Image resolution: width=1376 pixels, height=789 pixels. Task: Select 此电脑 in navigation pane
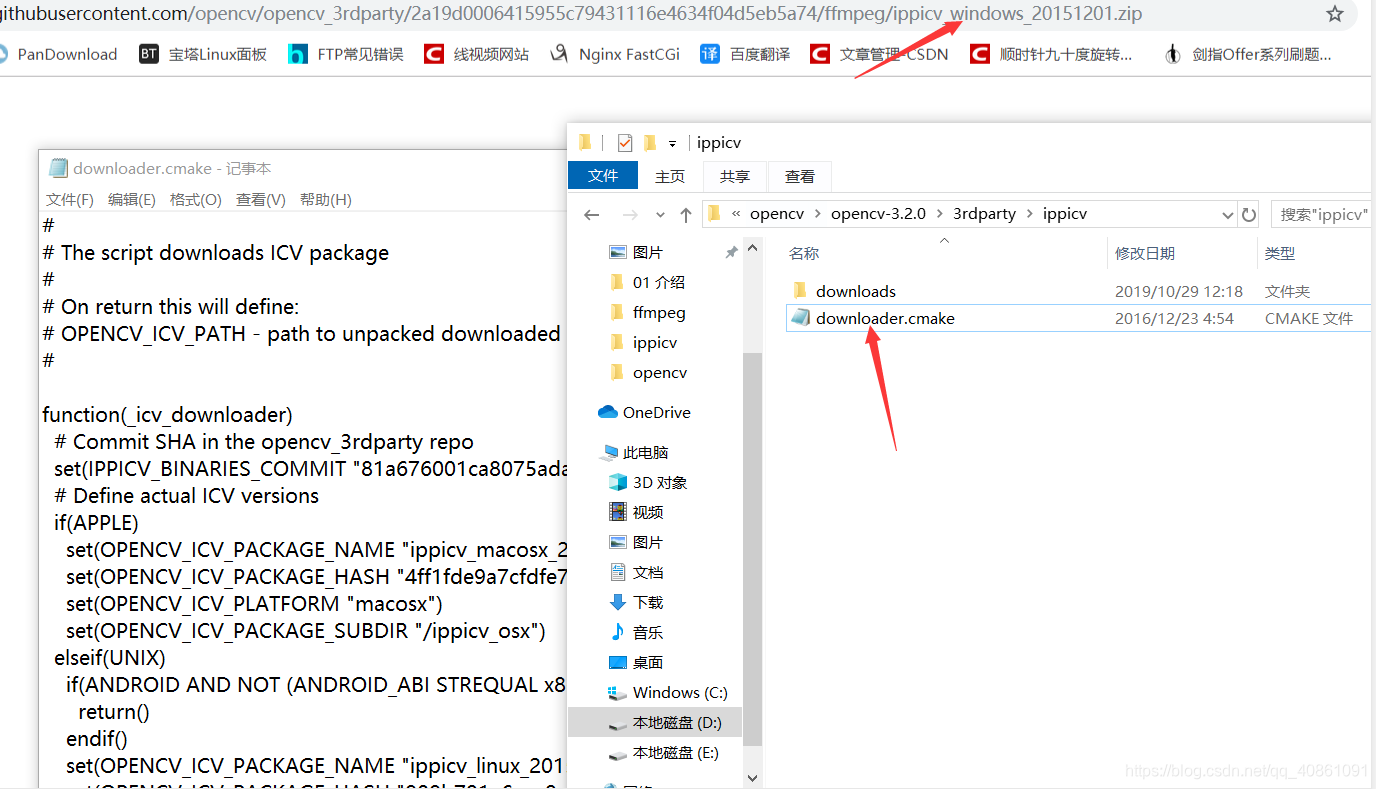pos(635,452)
